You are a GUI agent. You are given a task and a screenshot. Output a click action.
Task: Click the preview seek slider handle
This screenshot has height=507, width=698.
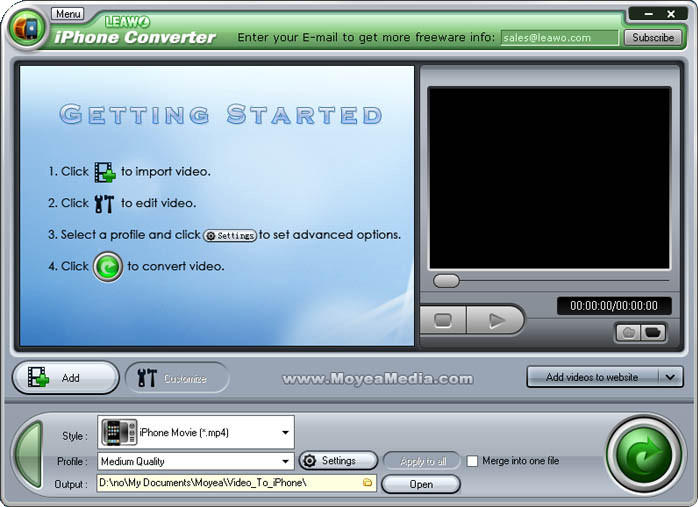coord(446,281)
